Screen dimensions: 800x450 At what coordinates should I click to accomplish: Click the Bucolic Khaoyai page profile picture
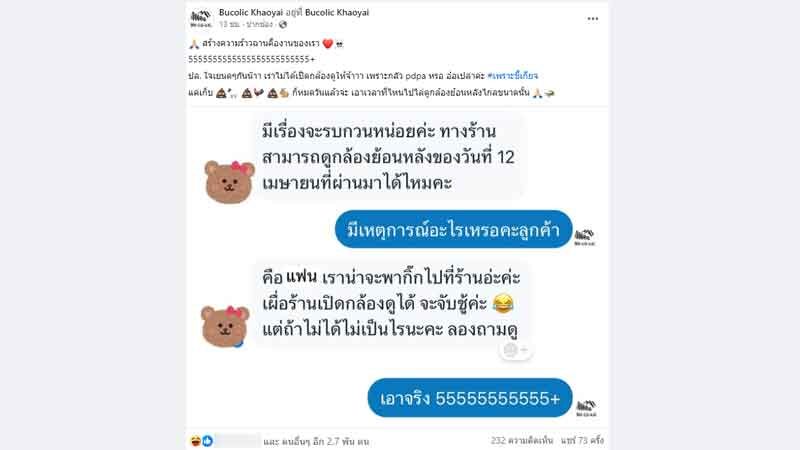point(201,18)
